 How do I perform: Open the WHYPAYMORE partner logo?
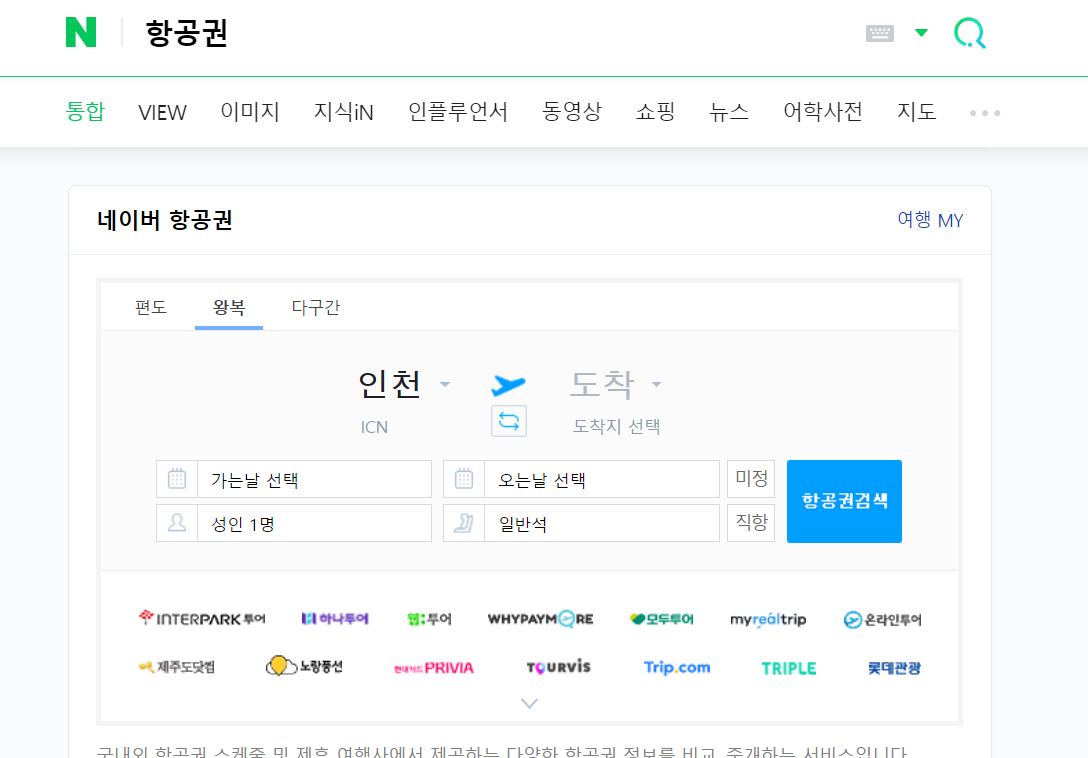[x=541, y=618]
